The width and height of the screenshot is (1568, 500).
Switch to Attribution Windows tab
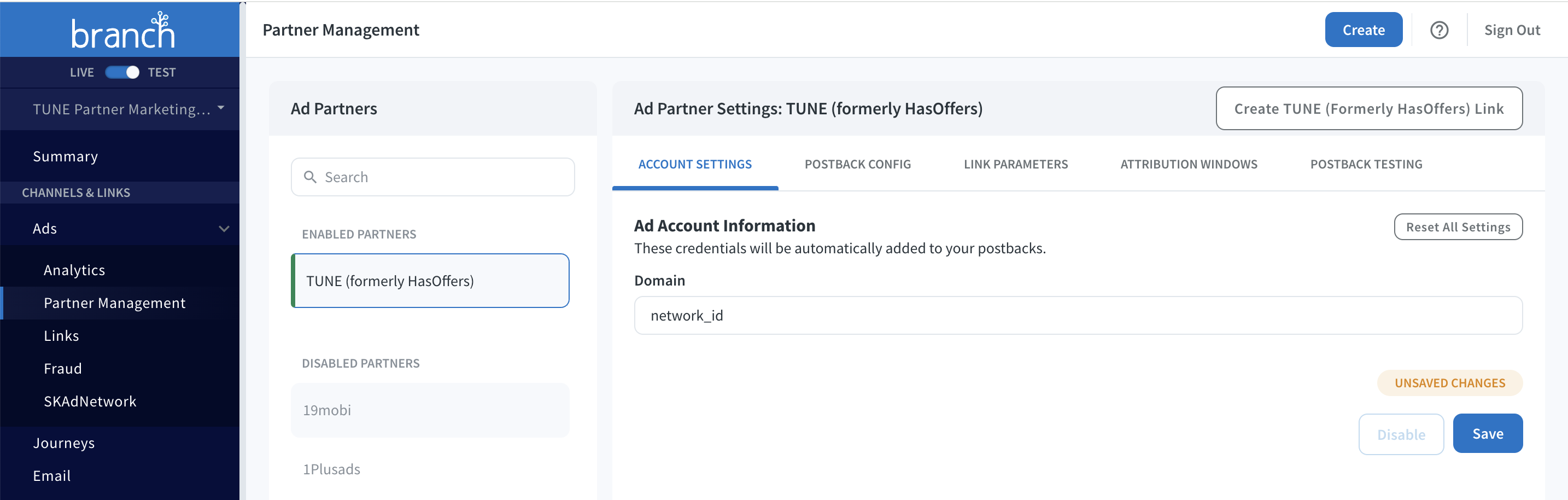[1189, 165]
